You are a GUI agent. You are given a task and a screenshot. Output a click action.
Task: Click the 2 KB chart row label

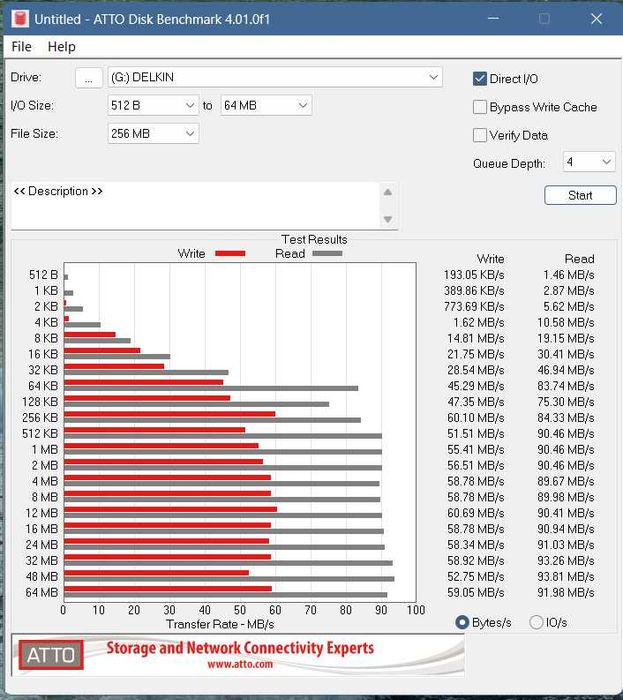(x=46, y=307)
